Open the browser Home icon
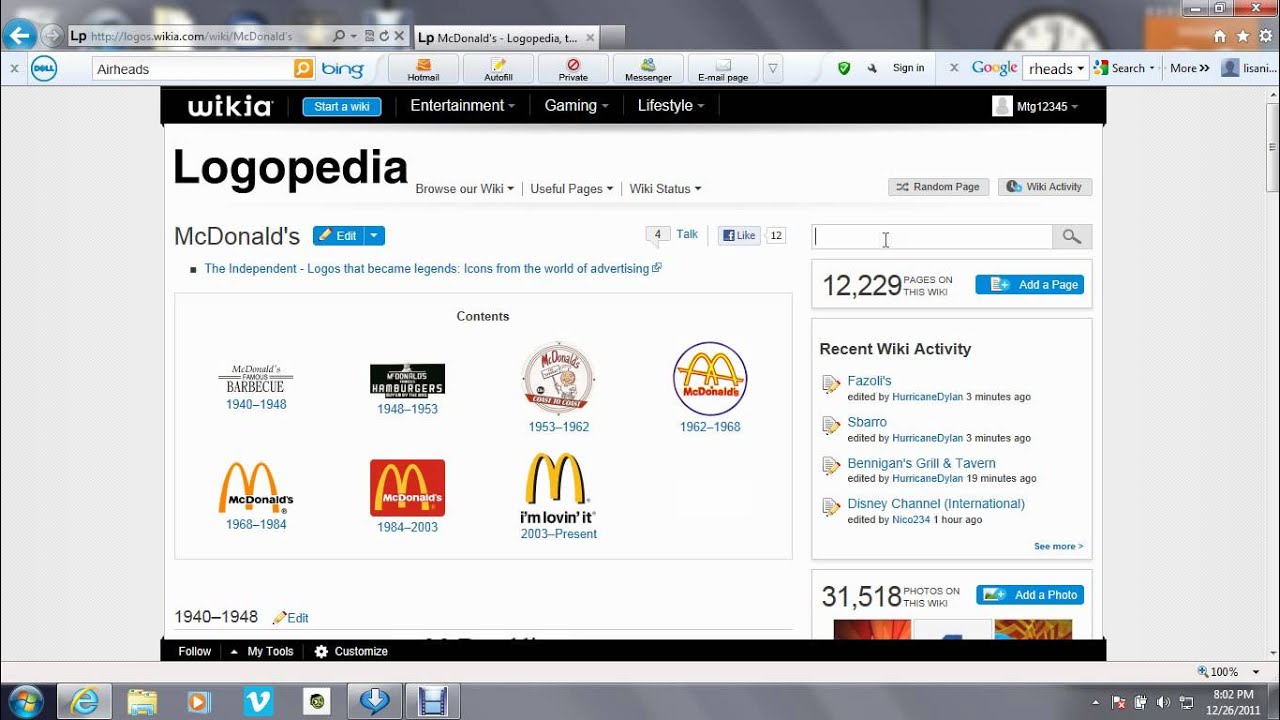The image size is (1280, 720). click(x=1219, y=36)
